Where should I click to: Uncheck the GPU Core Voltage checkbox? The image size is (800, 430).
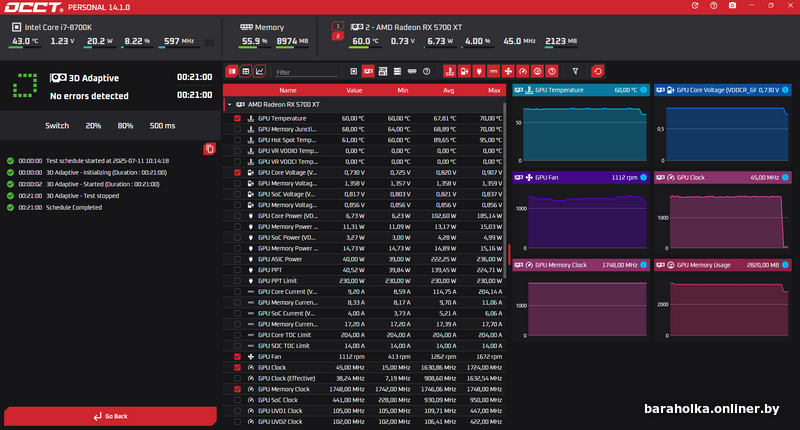coord(237,172)
